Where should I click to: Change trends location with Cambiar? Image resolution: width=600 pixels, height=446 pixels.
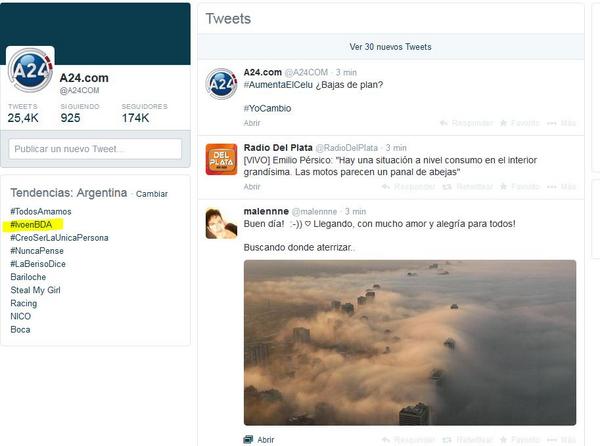152,194
